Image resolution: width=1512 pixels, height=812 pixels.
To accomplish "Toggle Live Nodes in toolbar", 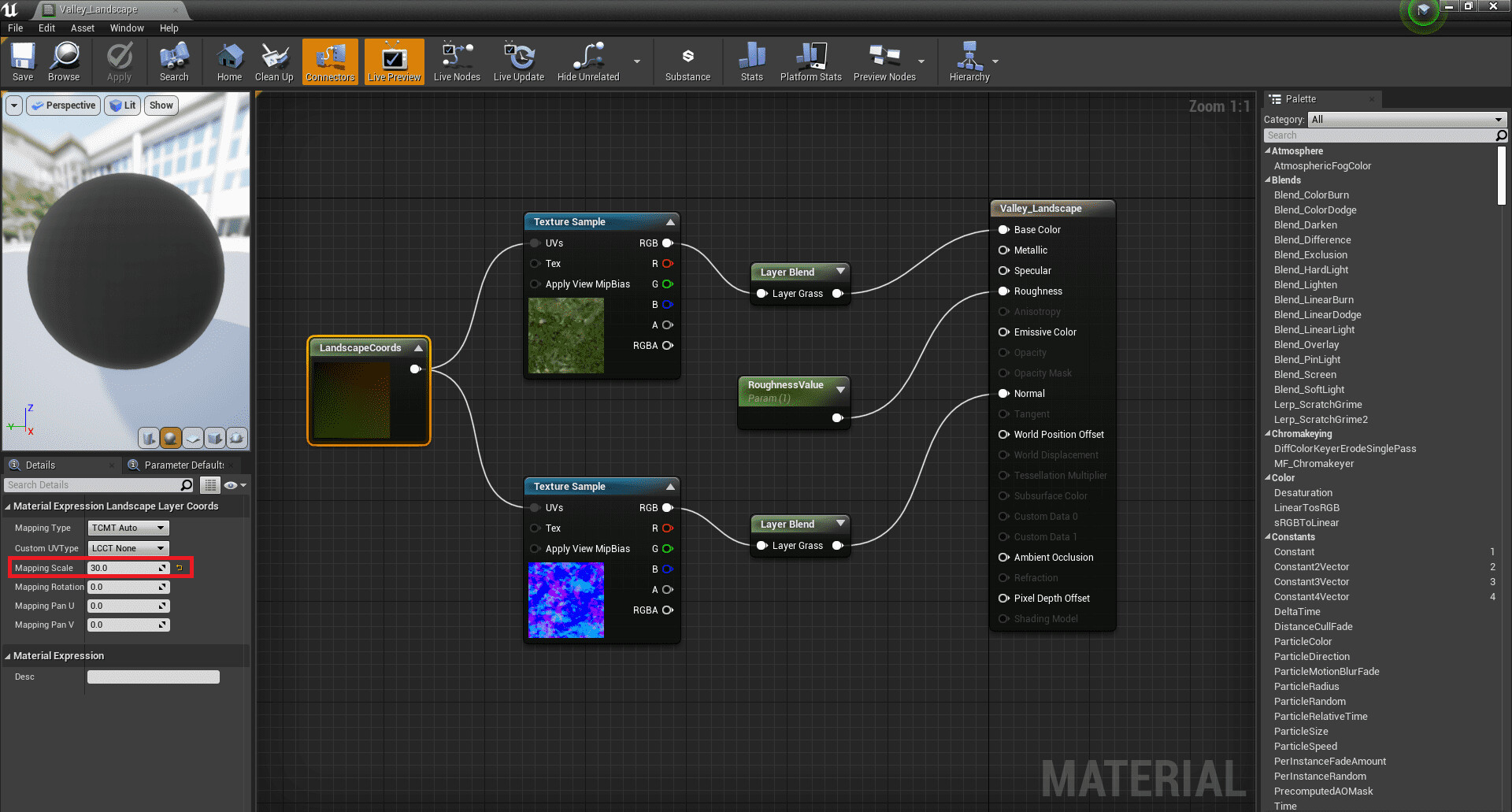I will tap(457, 61).
